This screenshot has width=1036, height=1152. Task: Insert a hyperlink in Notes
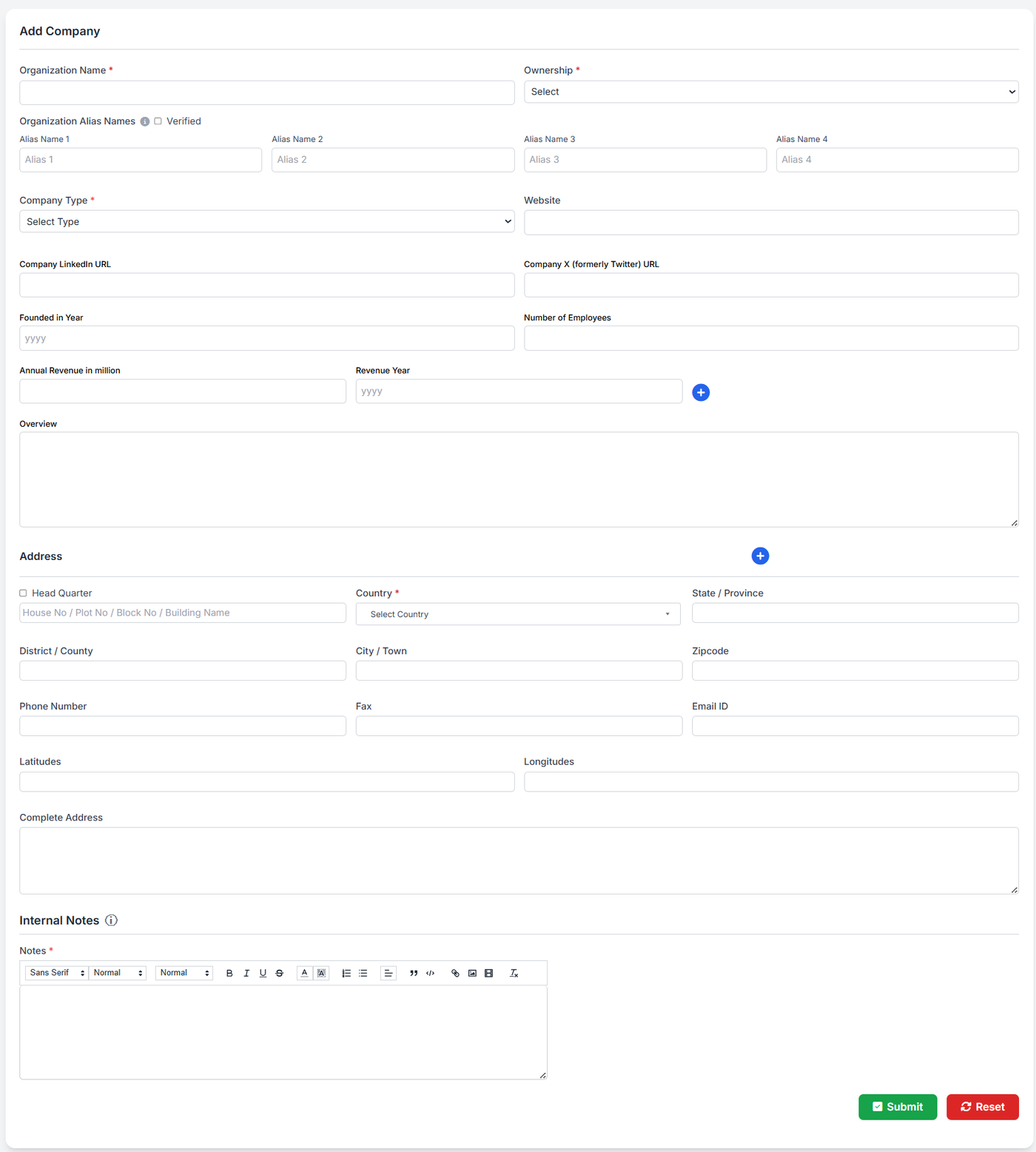point(455,973)
